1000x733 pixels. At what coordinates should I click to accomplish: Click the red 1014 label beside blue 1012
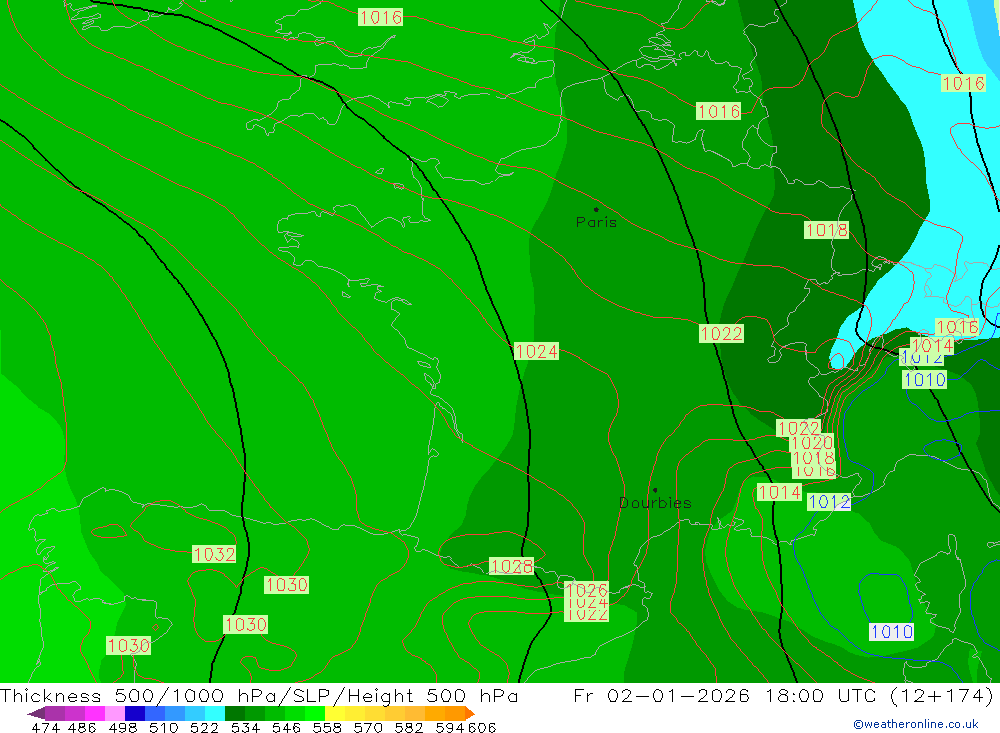(779, 492)
